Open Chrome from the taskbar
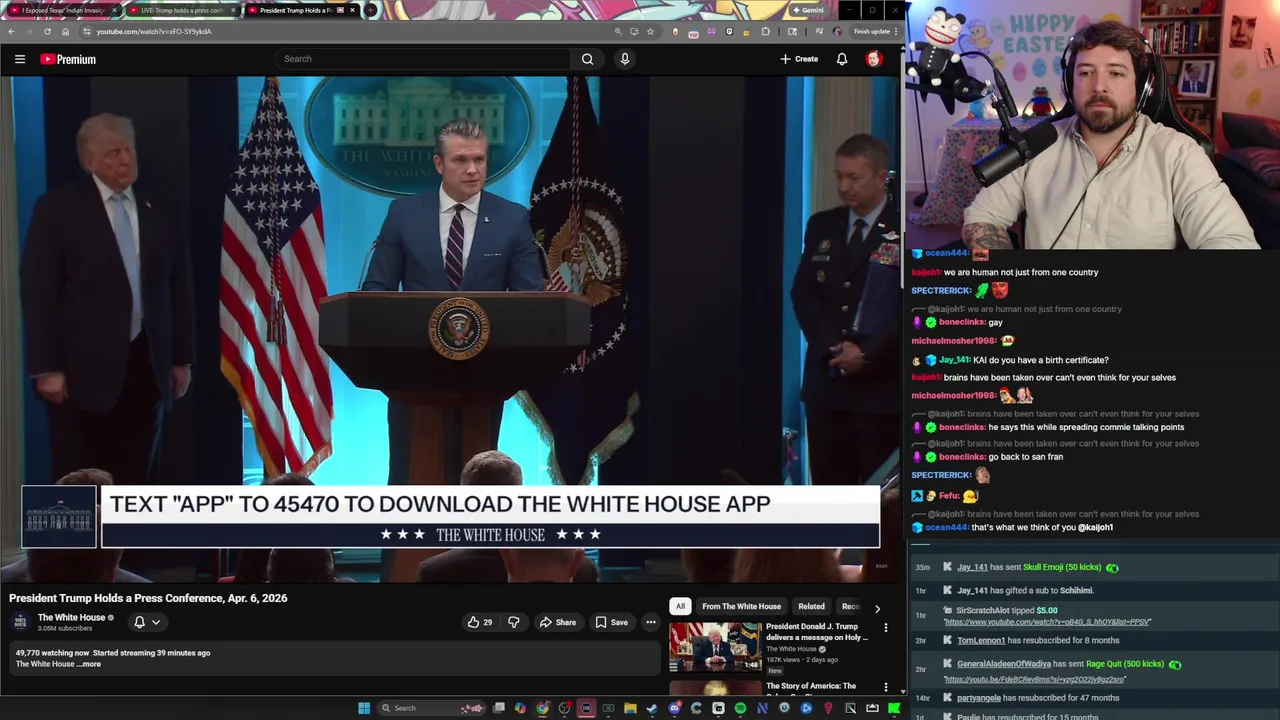This screenshot has width=1280, height=720. tap(542, 708)
